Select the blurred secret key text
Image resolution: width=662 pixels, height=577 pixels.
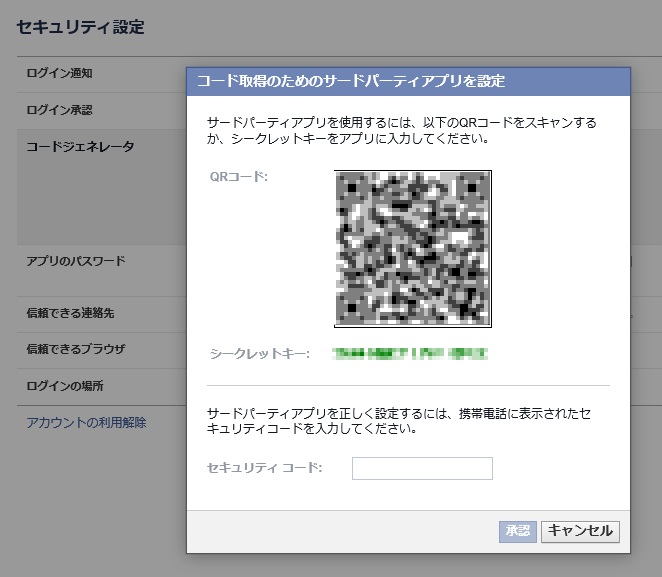pyautogui.click(x=410, y=353)
